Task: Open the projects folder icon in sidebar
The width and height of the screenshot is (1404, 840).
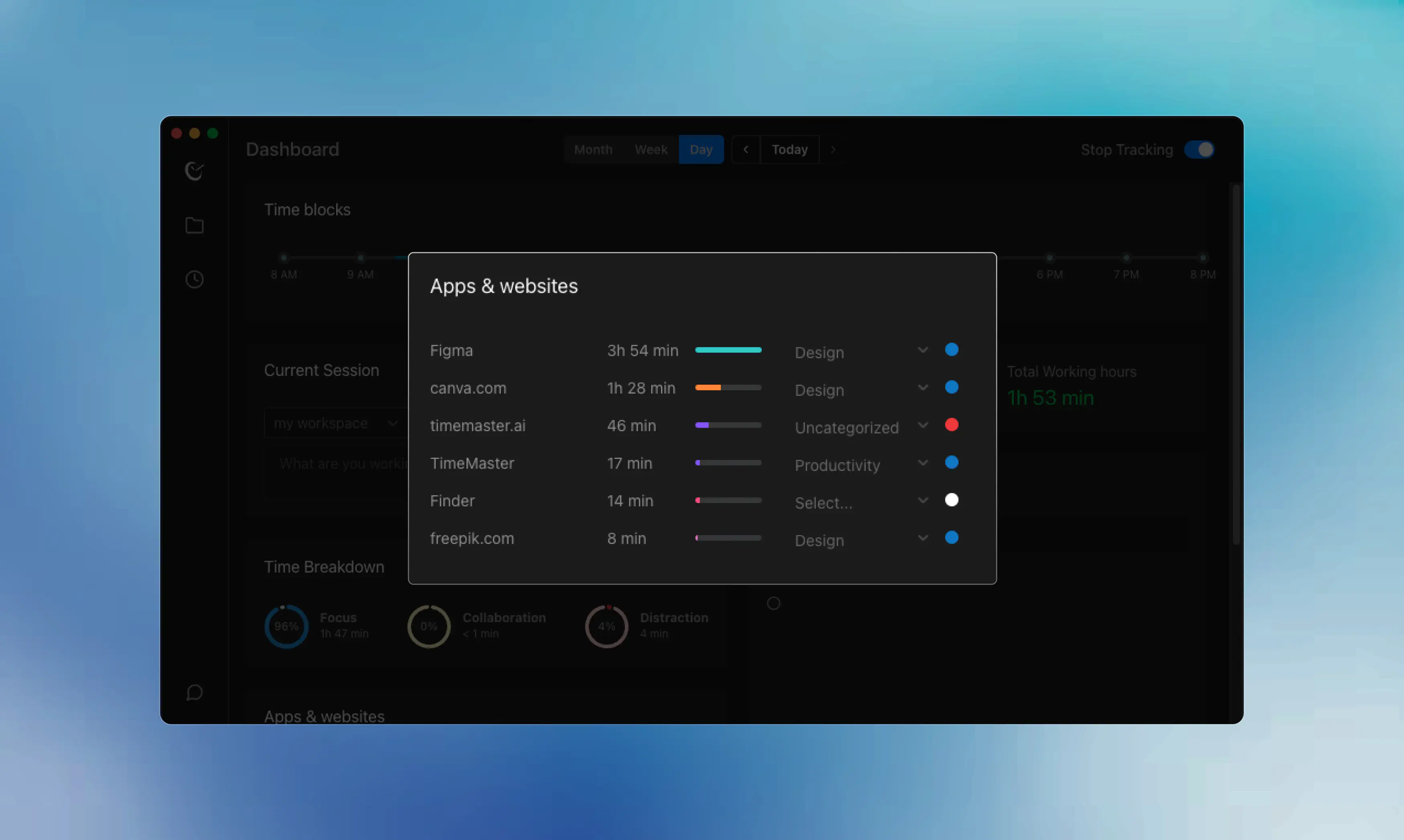Action: pyautogui.click(x=194, y=225)
